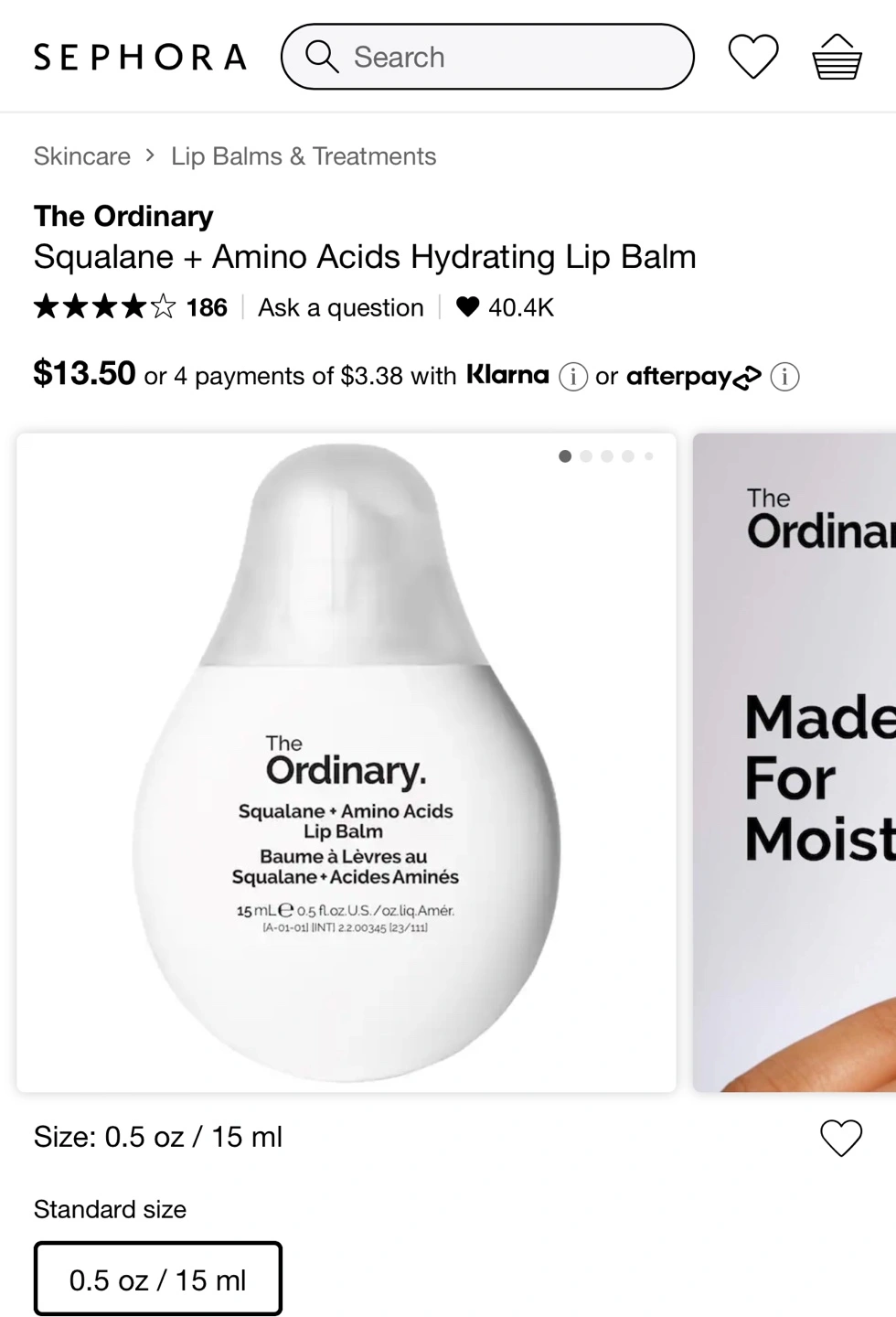
Task: Open Klarna payment info icon
Action: click(x=573, y=376)
